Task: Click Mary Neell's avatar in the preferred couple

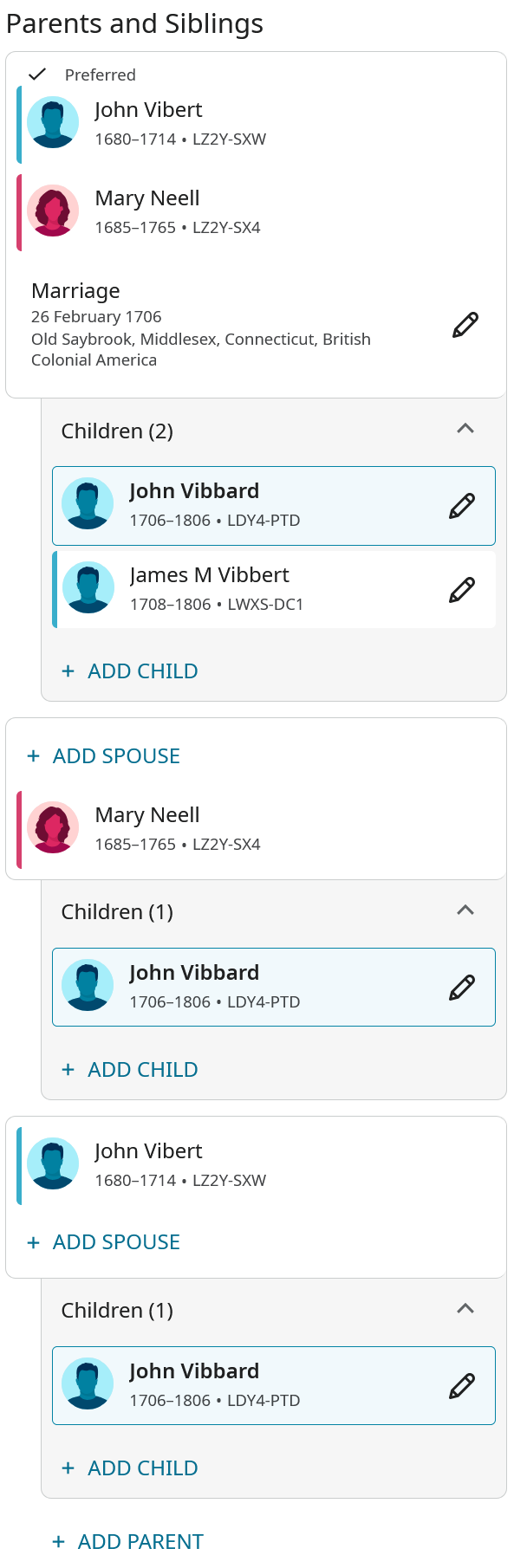Action: click(53, 211)
